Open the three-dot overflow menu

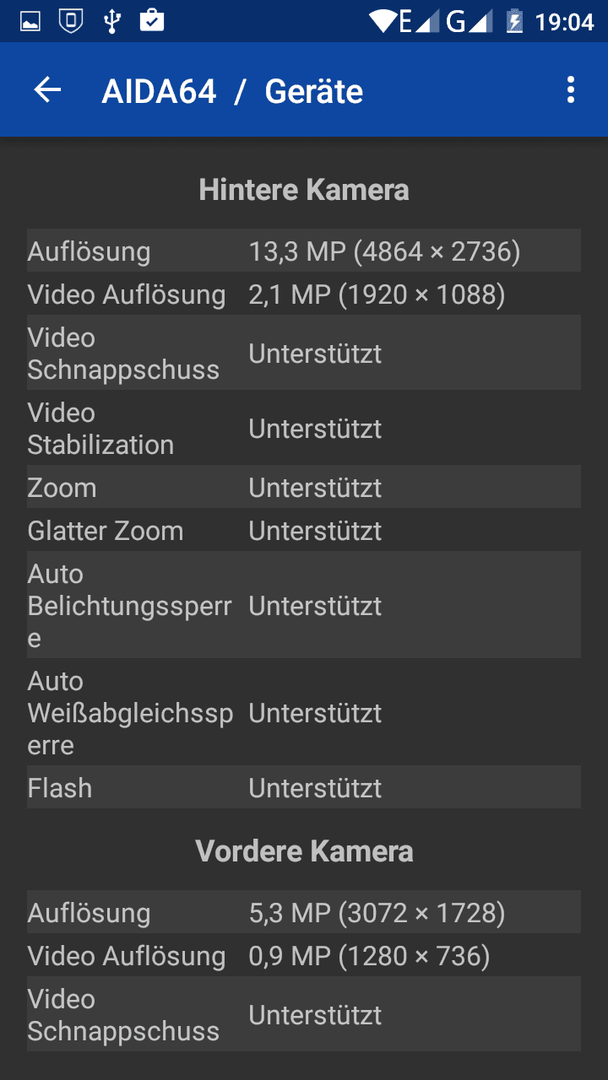[570, 90]
